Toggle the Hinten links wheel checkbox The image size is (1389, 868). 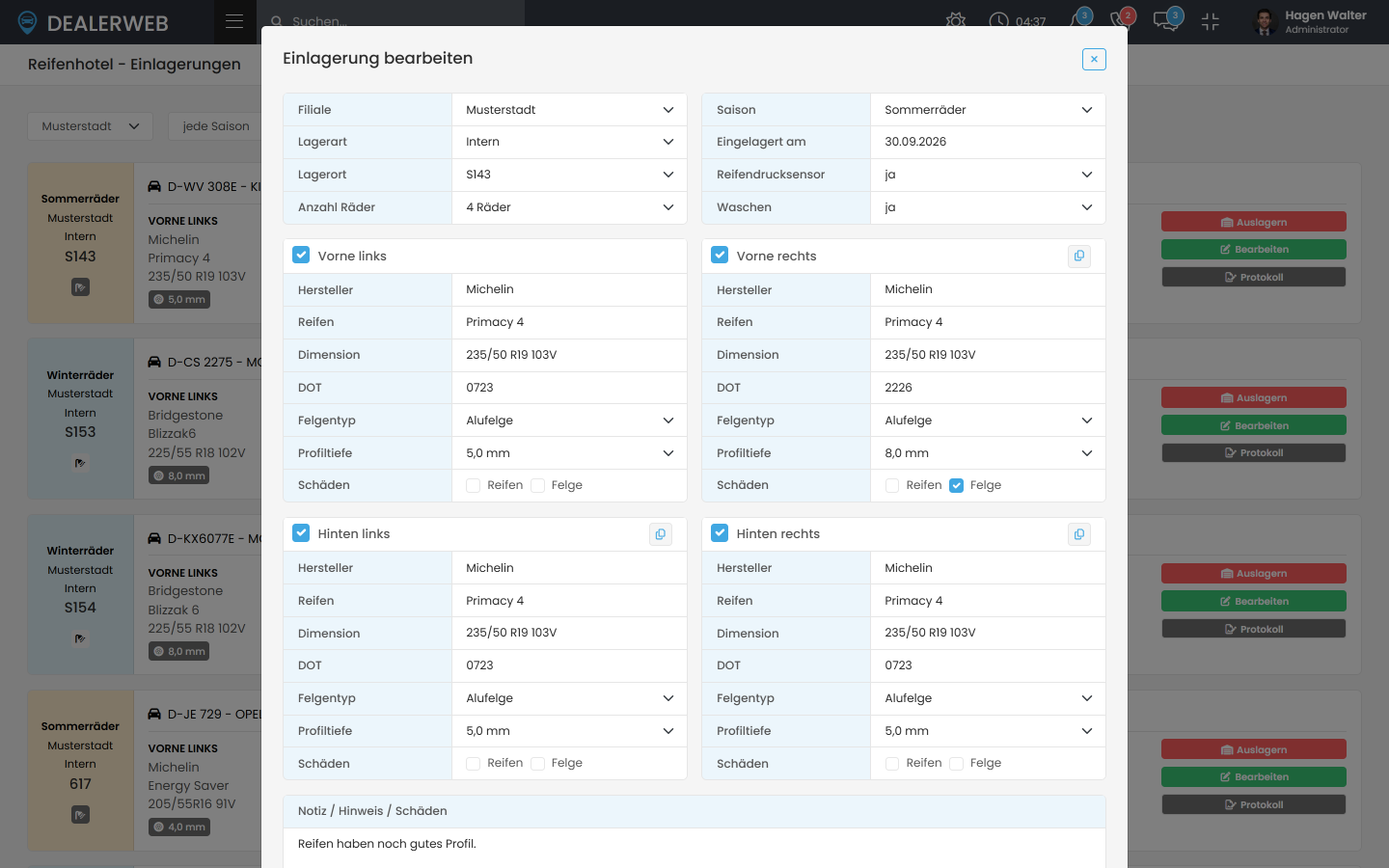click(301, 532)
